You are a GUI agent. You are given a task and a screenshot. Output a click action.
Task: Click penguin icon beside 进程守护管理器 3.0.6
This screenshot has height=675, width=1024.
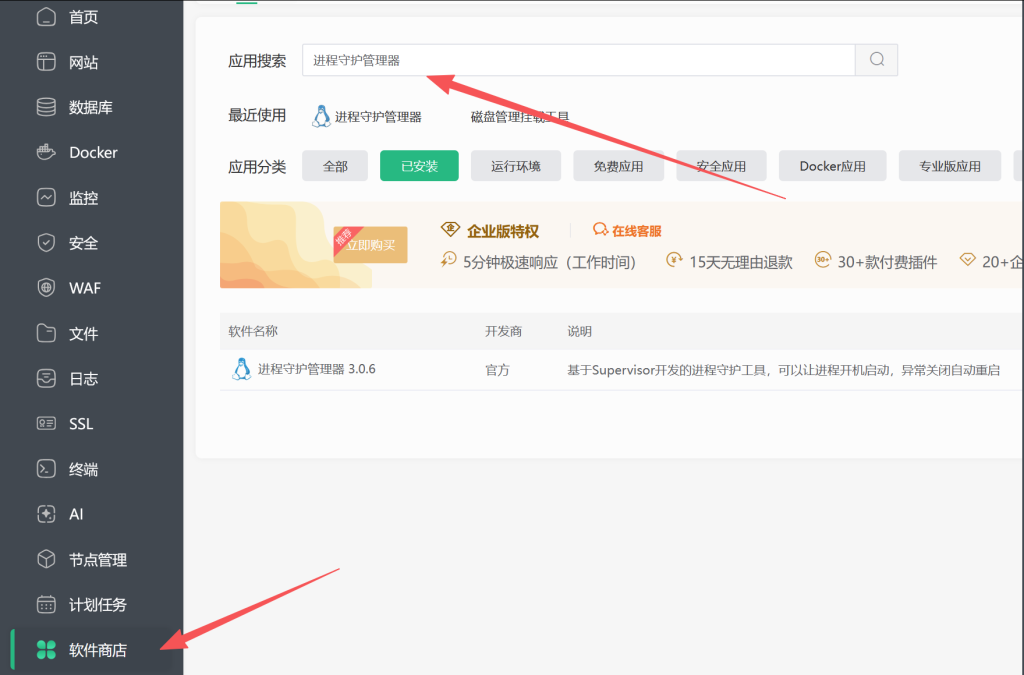[242, 369]
